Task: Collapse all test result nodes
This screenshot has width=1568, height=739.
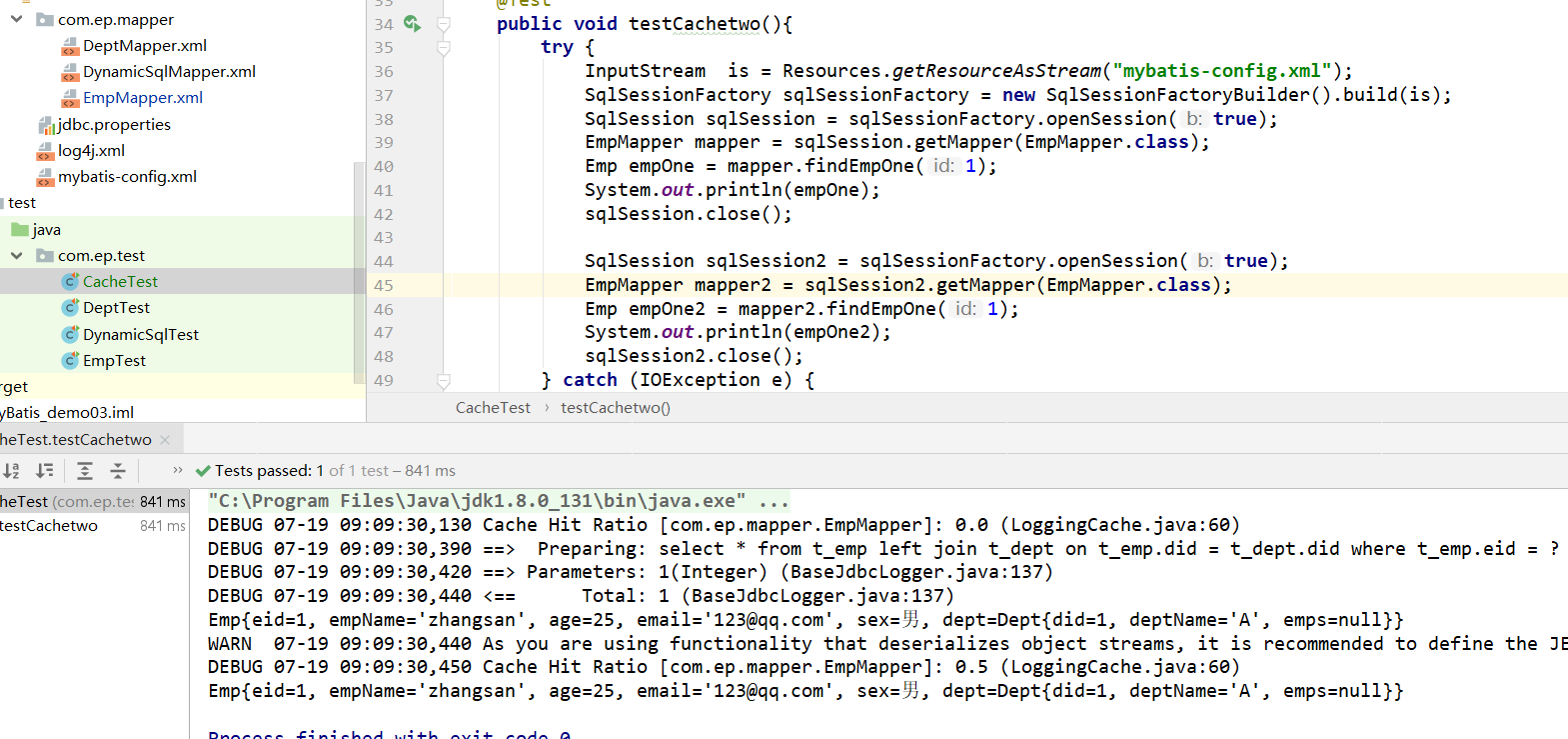Action: [118, 470]
